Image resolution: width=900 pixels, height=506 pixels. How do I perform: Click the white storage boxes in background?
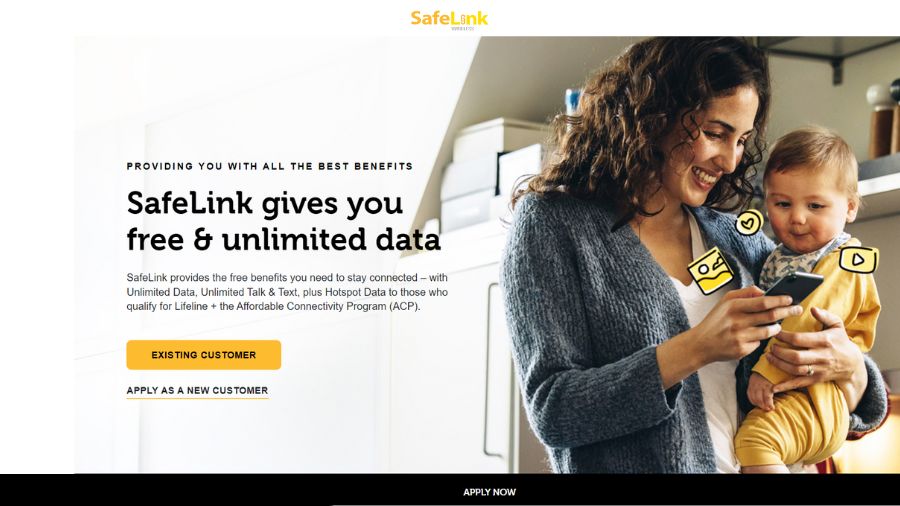coord(494,172)
